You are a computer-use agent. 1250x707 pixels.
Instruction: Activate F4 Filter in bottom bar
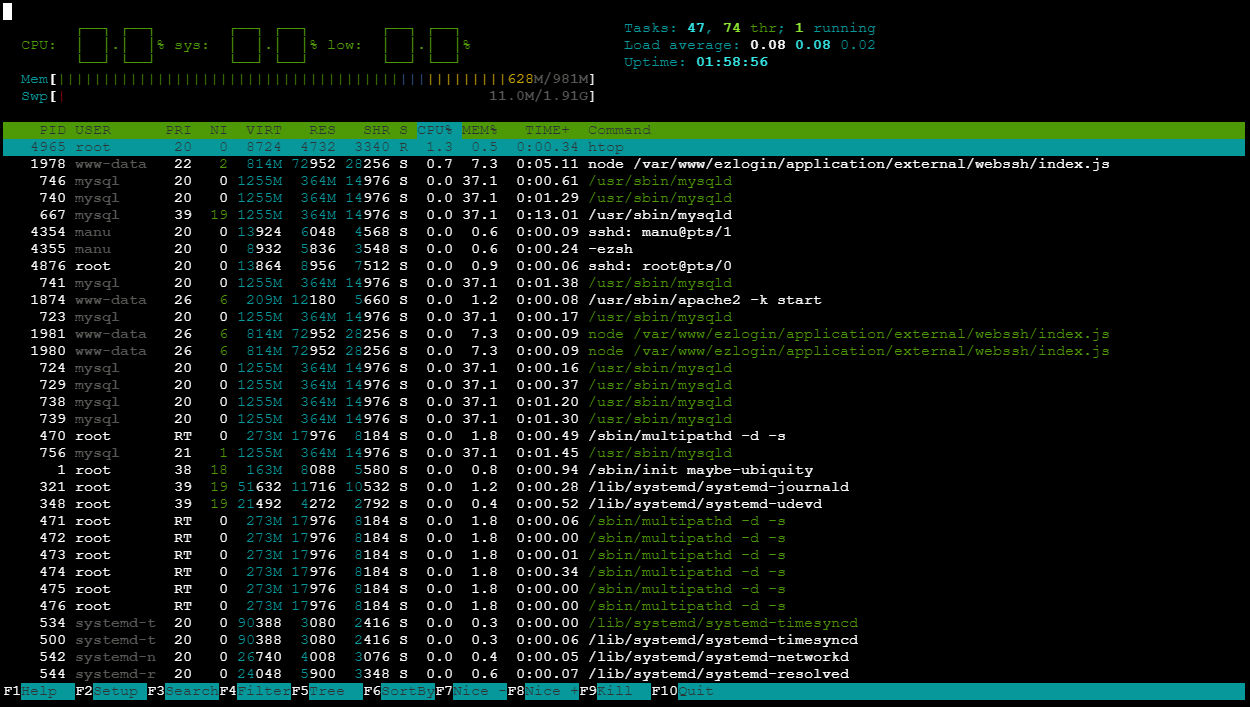[255, 691]
